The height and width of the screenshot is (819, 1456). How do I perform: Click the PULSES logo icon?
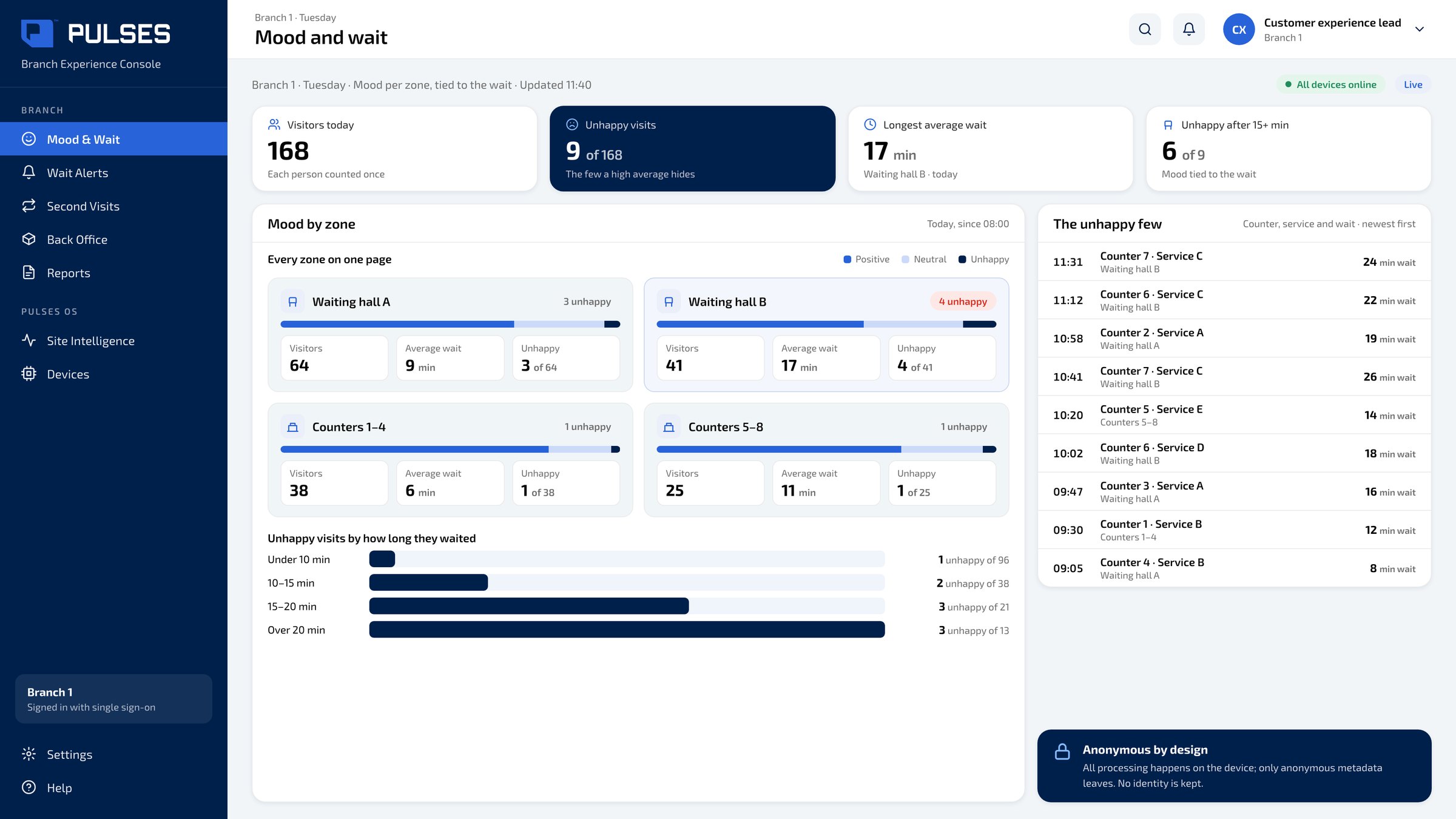tap(38, 33)
